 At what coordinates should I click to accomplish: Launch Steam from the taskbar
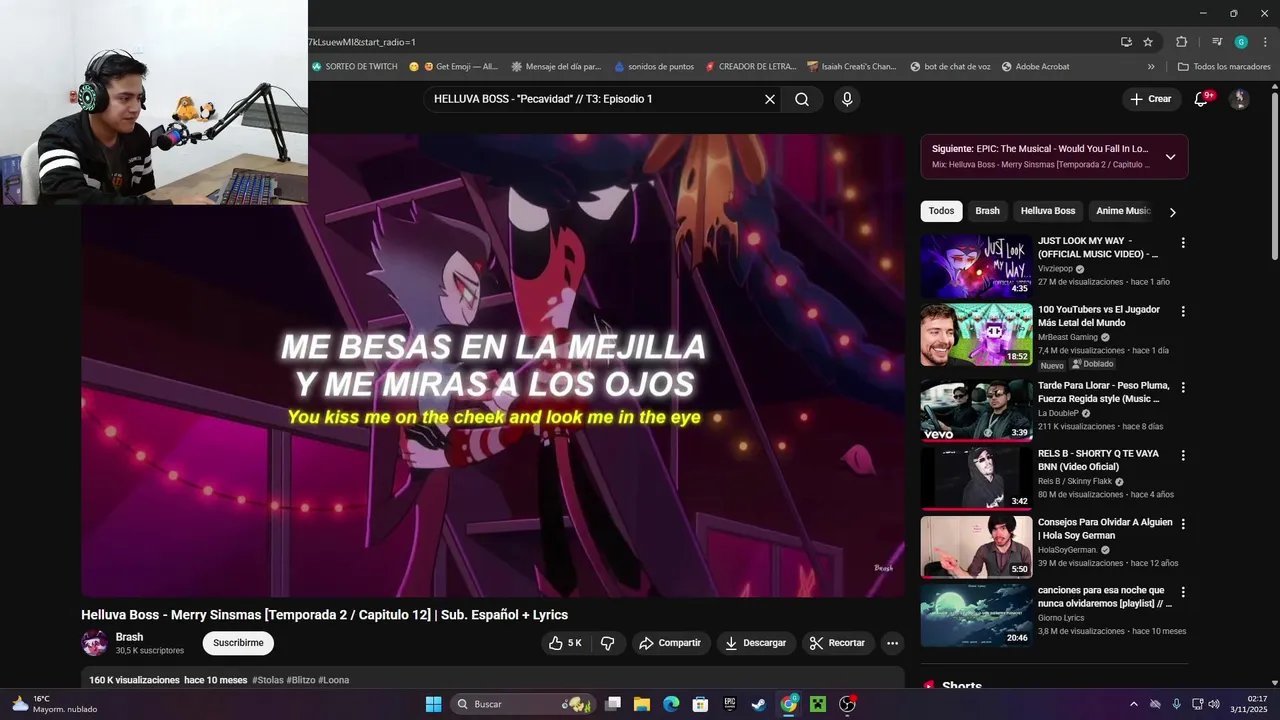[x=760, y=704]
